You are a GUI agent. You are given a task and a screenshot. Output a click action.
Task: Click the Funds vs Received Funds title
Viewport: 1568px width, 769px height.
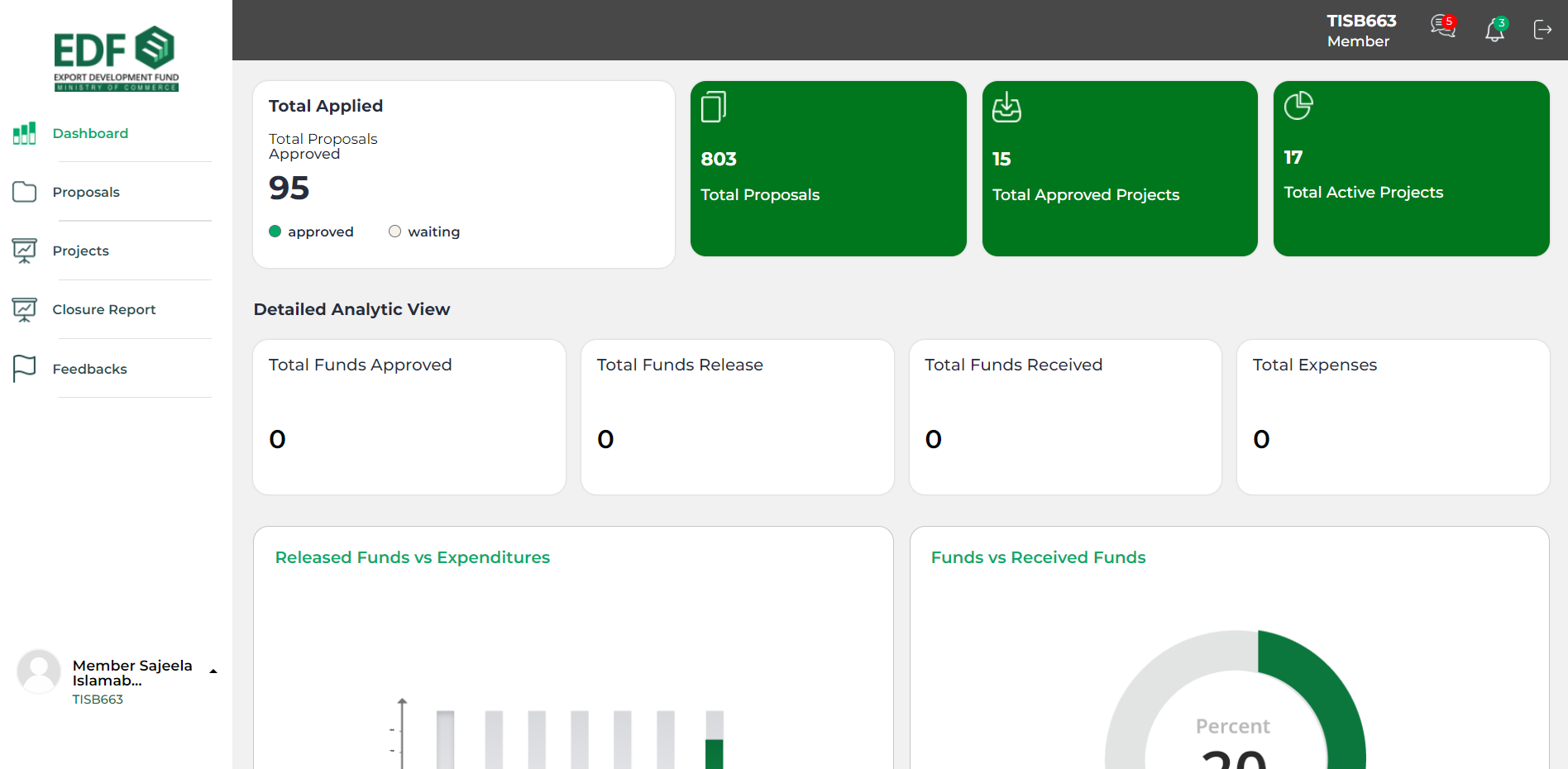coord(1038,557)
